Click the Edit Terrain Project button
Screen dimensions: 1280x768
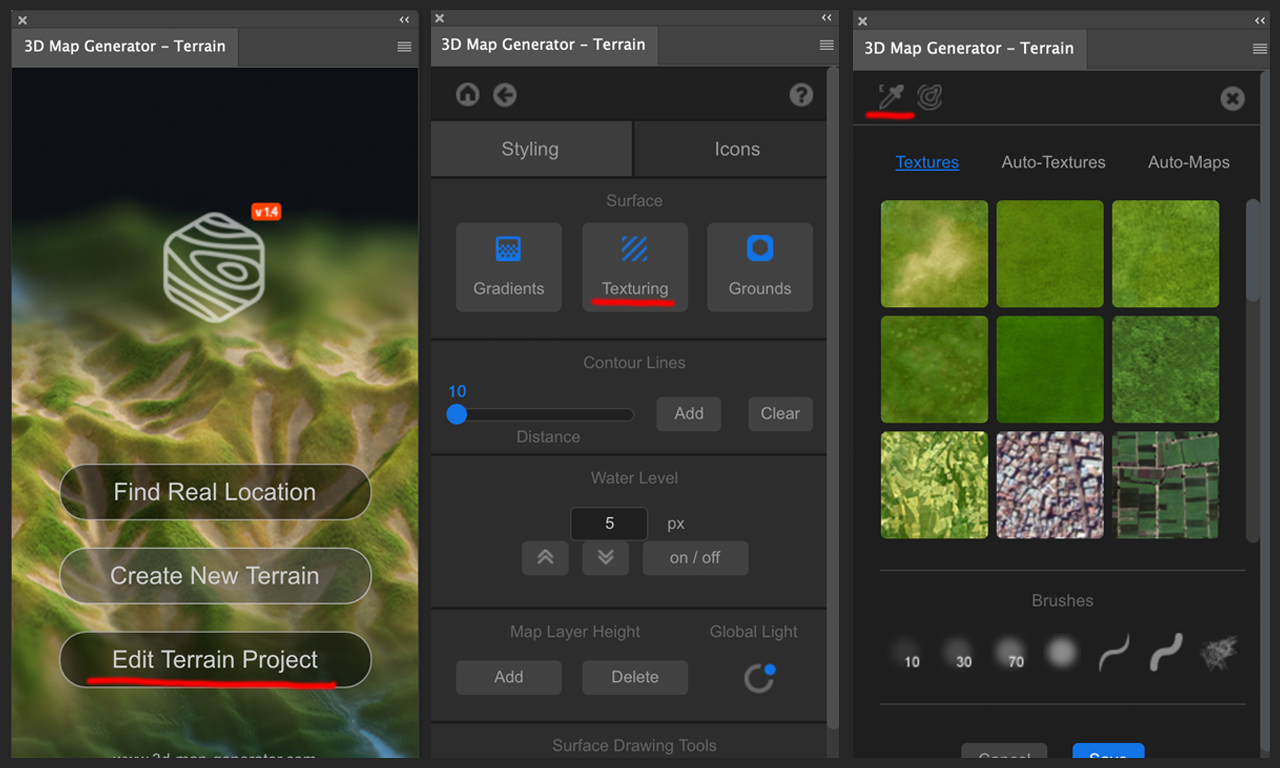215,660
